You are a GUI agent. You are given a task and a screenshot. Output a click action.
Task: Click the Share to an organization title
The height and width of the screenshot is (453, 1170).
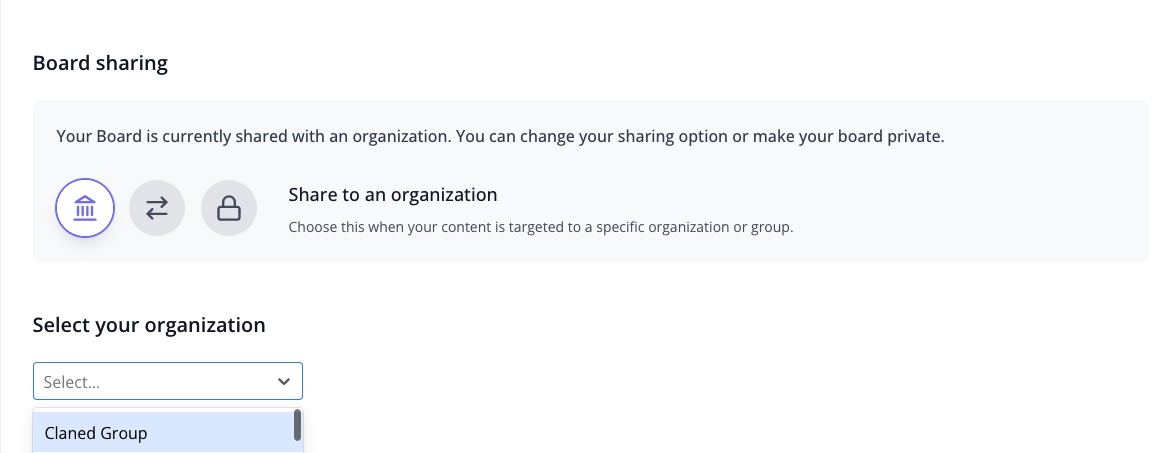[x=392, y=195]
